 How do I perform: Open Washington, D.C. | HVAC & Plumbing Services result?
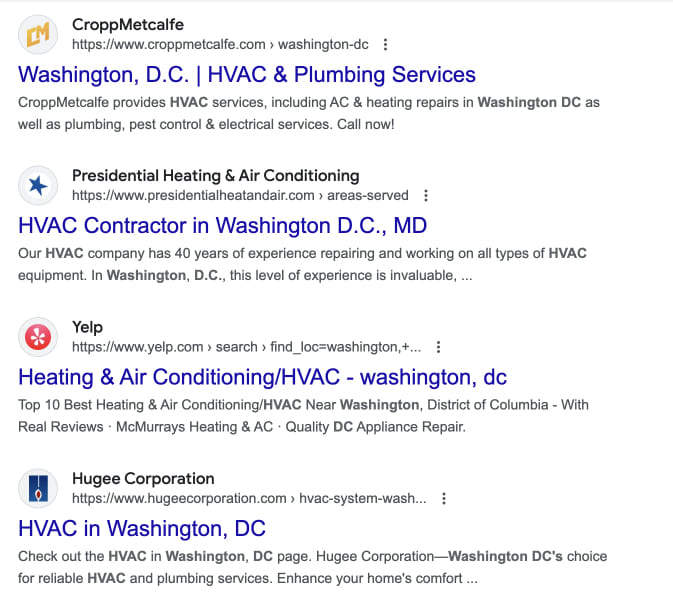tap(247, 75)
